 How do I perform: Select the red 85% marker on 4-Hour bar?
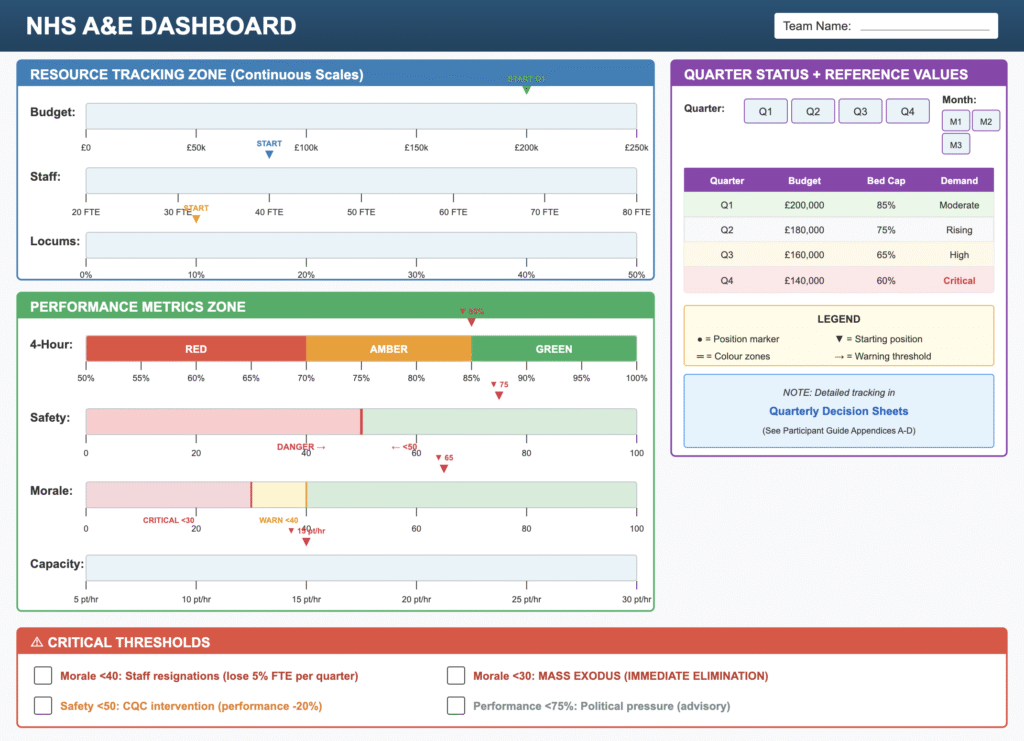471,320
